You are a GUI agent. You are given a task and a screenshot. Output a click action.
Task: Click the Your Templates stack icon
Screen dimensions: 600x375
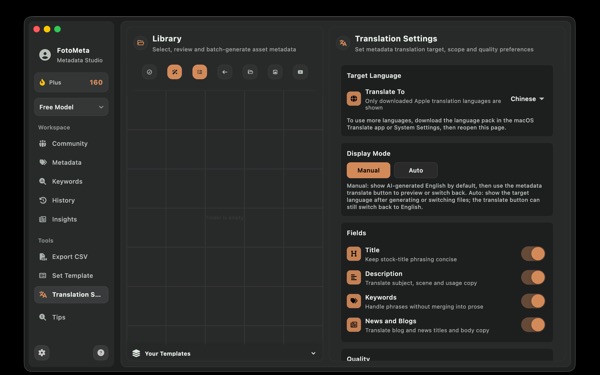pos(136,353)
